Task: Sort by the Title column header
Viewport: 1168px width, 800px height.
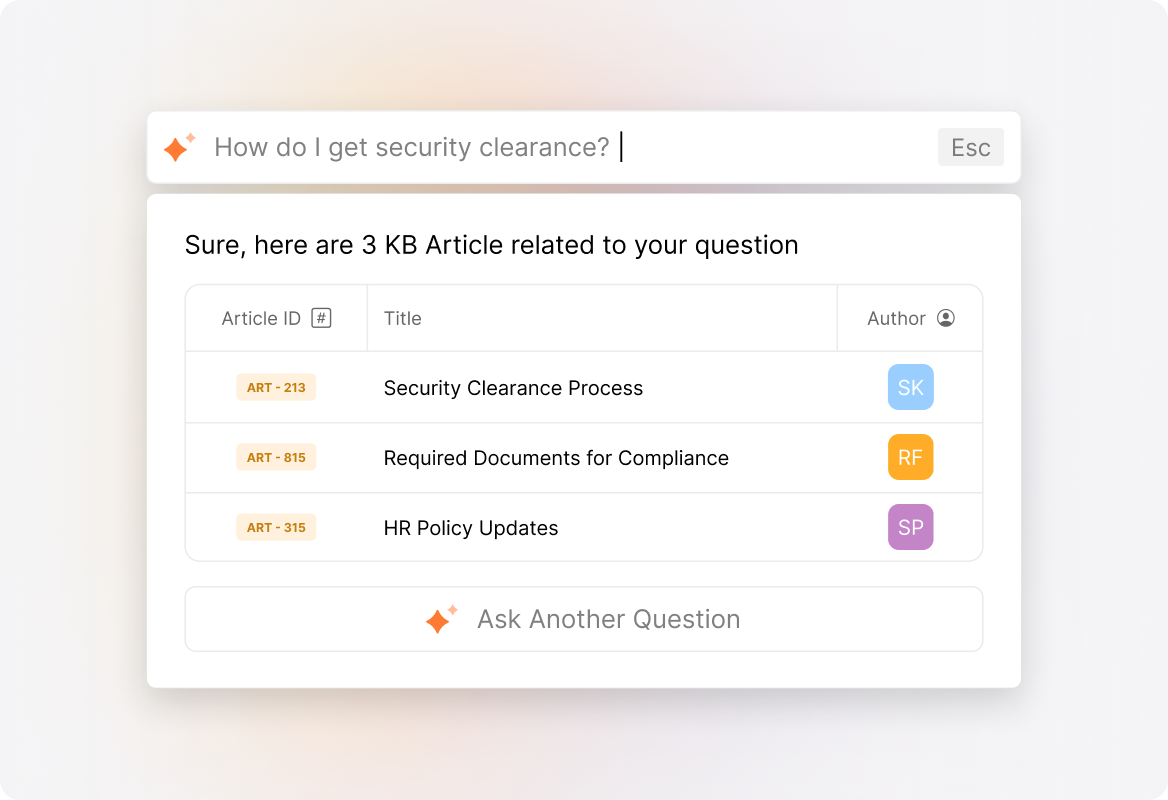Action: click(x=403, y=317)
